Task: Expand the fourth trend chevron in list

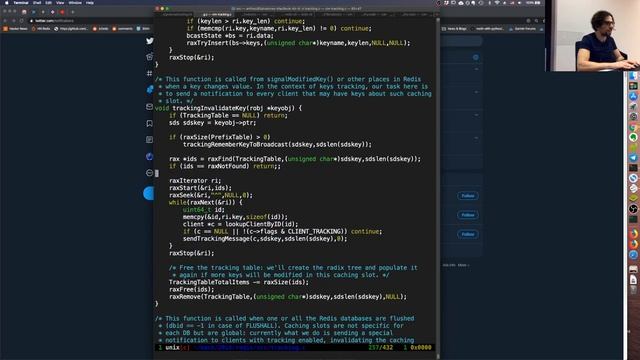Action: tap(476, 138)
